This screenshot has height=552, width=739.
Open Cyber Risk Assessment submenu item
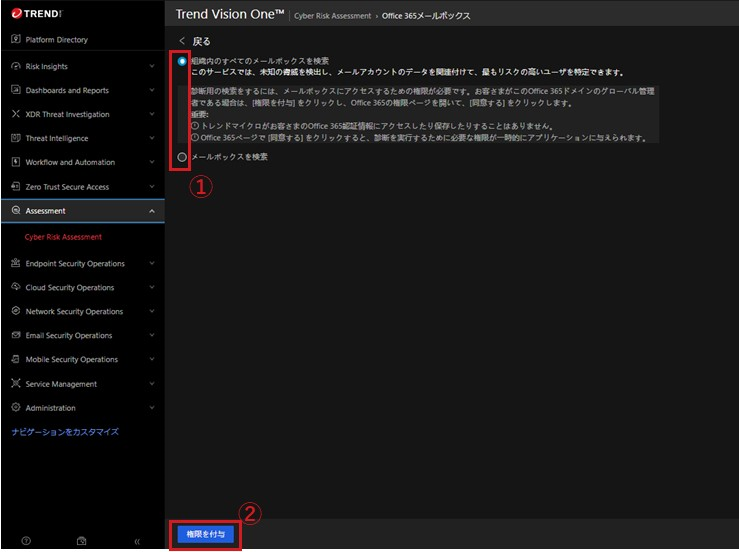coord(63,237)
